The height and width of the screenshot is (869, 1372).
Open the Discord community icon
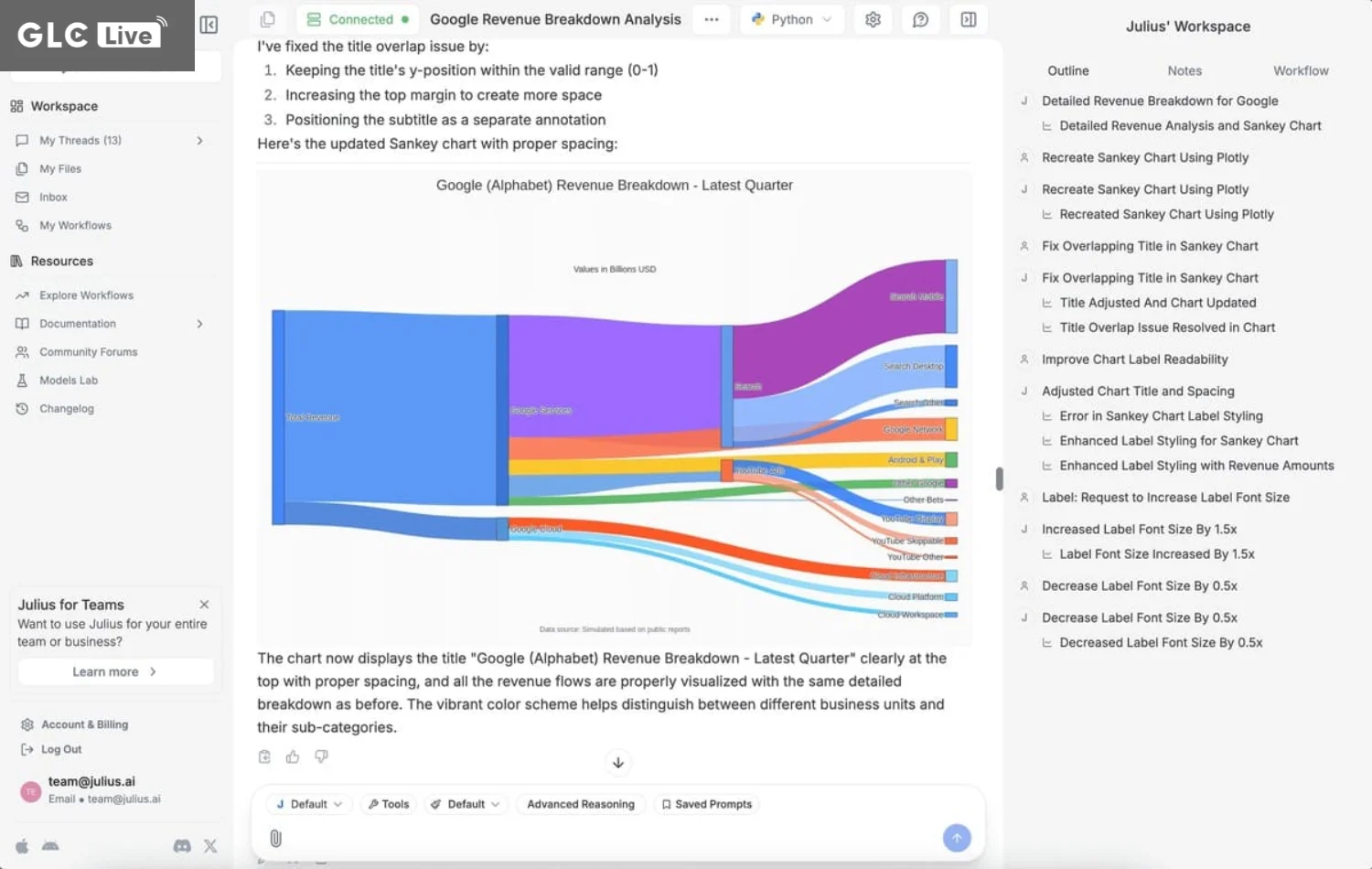(x=182, y=846)
